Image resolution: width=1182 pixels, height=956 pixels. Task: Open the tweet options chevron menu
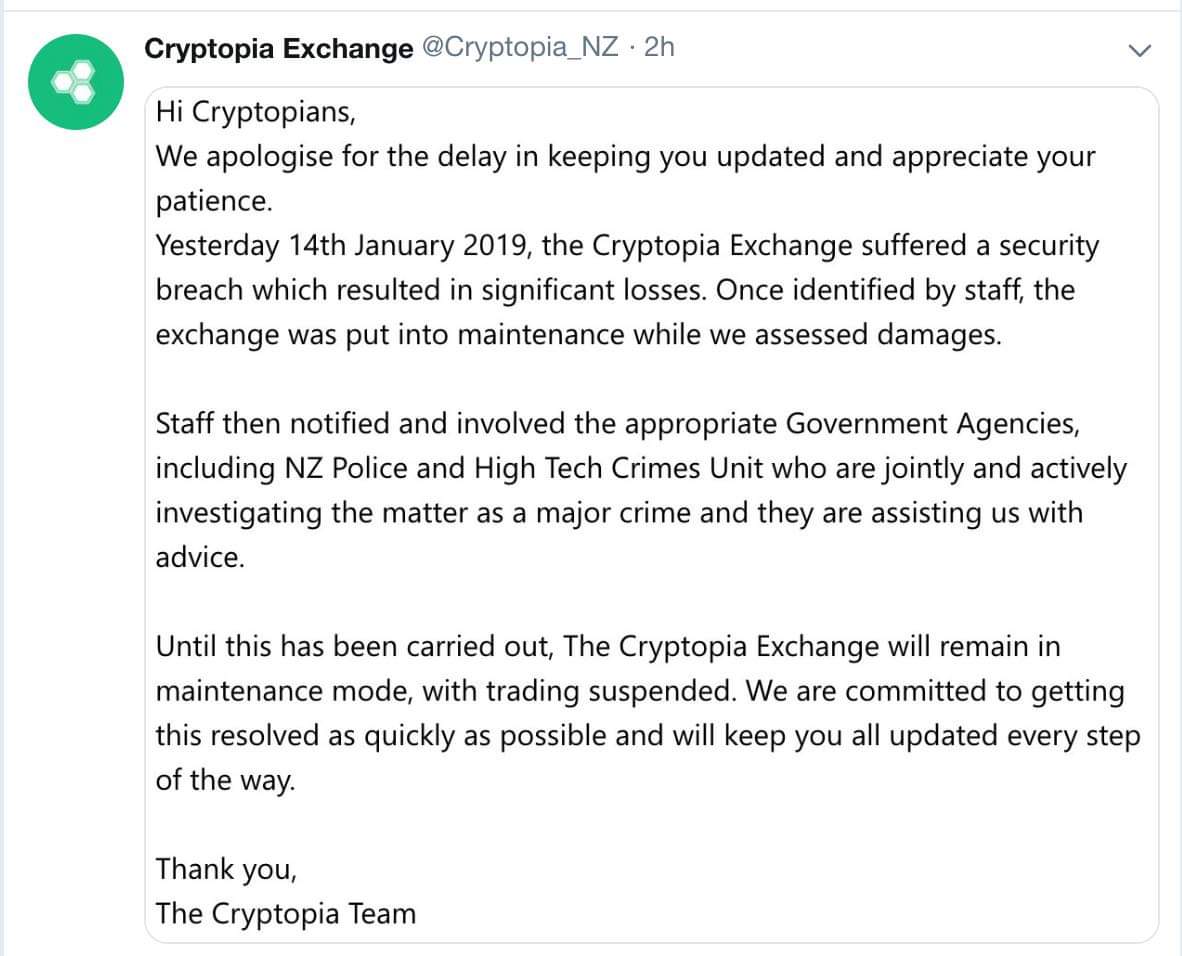click(x=1139, y=49)
